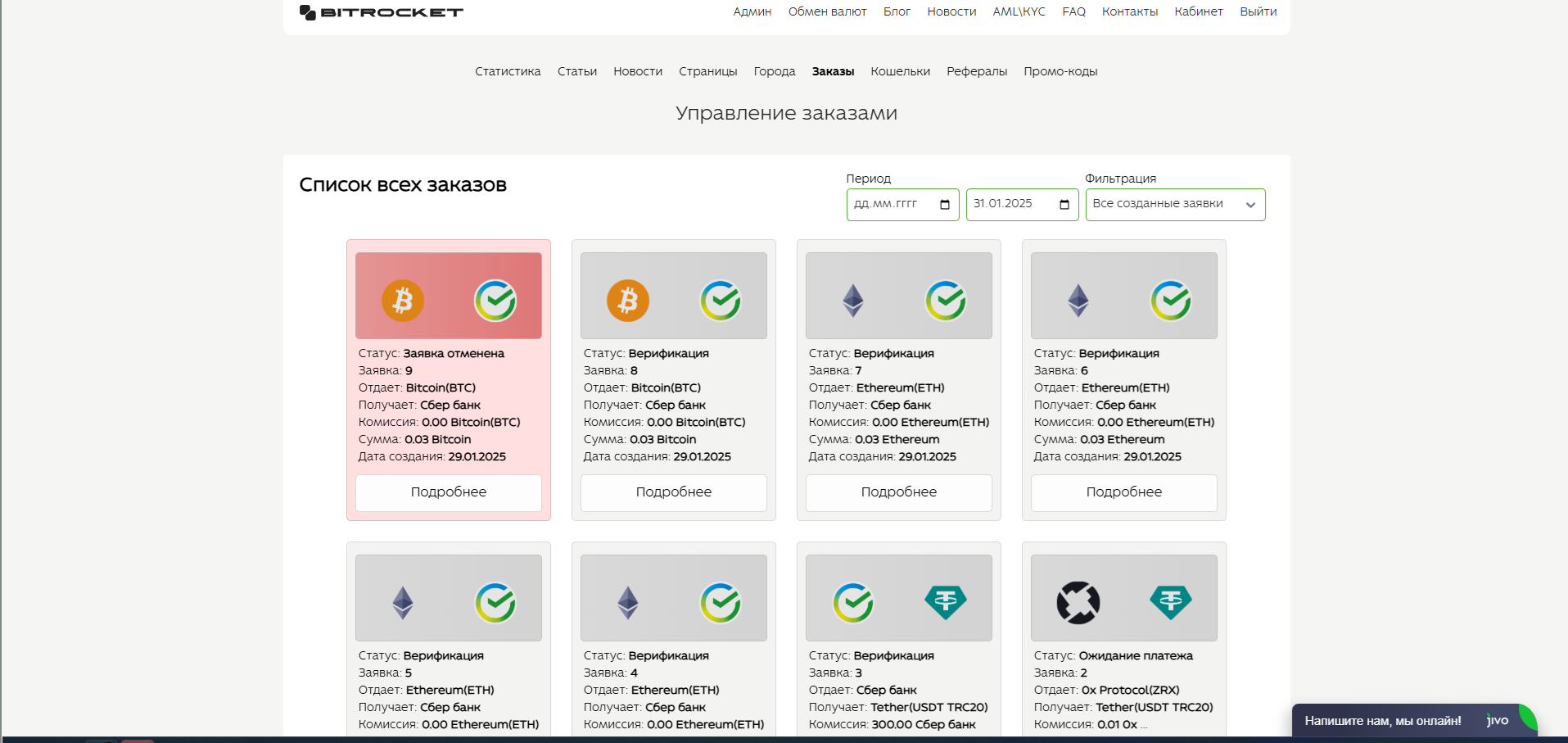
Task: Open 'Промо-коды' admin section
Action: (x=1060, y=71)
